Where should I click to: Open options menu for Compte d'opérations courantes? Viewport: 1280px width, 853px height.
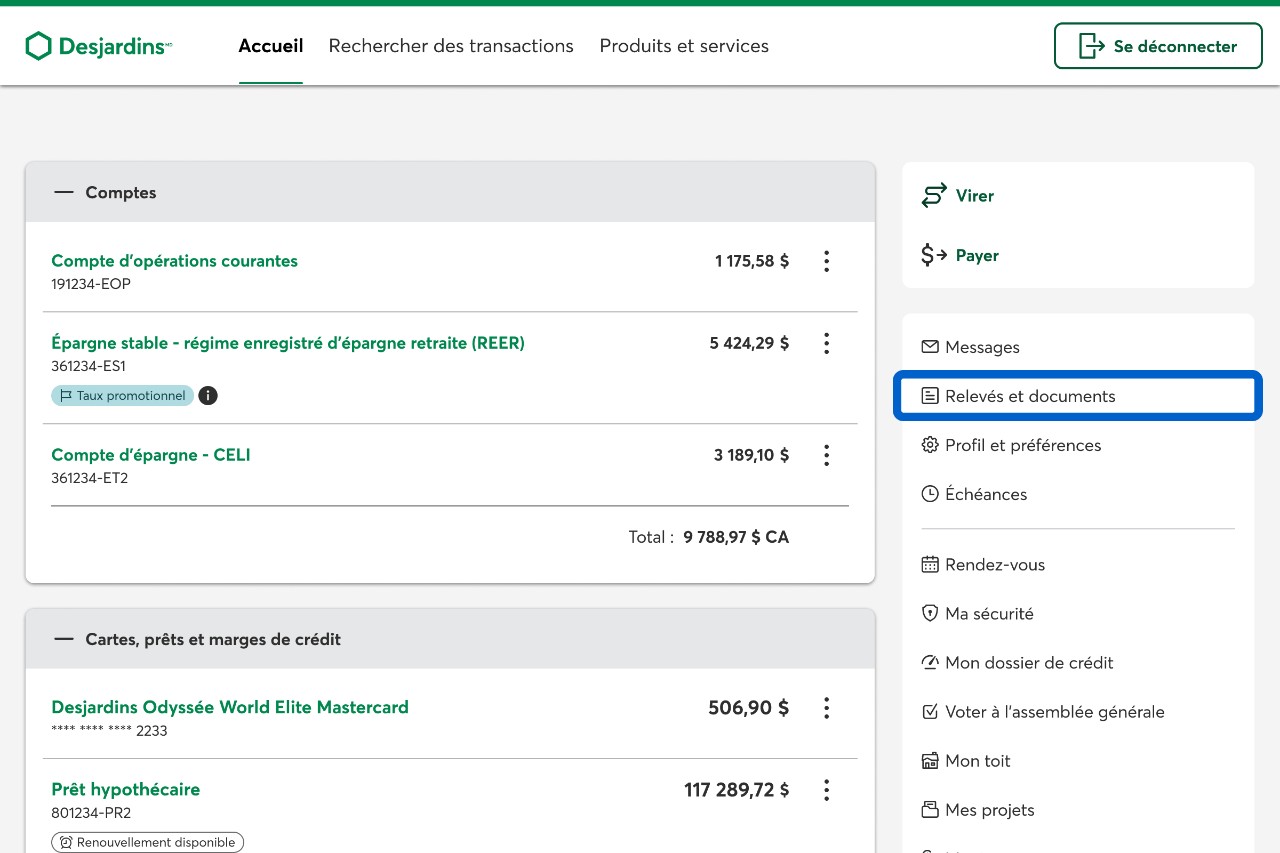(x=826, y=261)
